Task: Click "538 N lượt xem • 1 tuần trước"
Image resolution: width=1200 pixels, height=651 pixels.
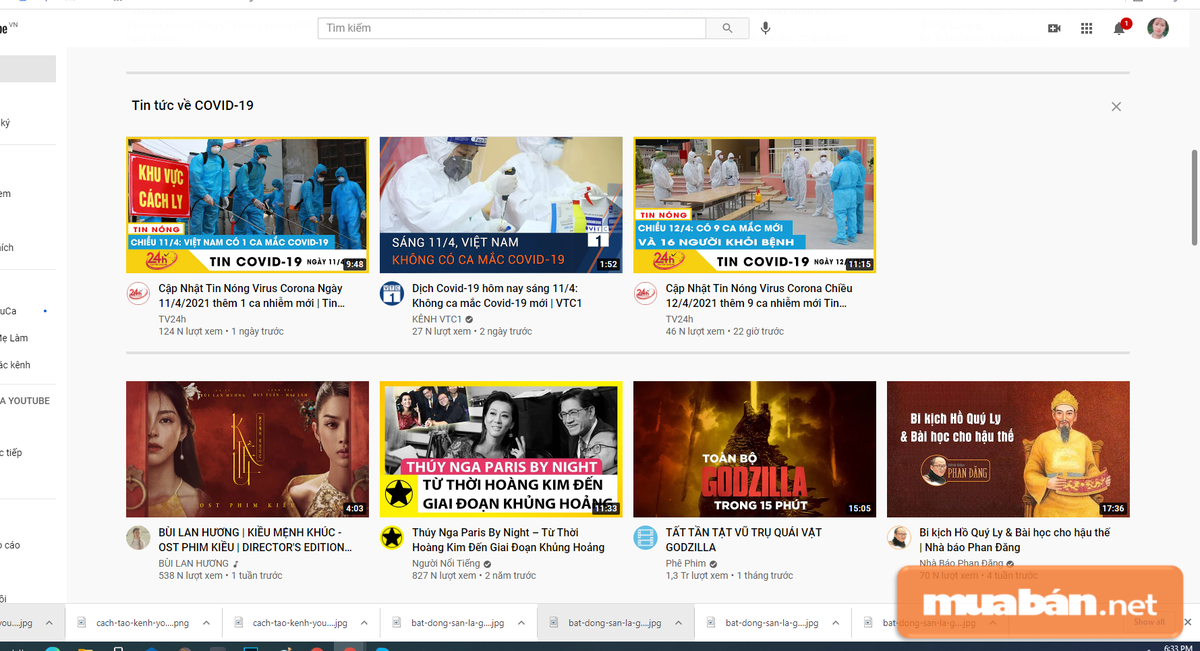Action: (221, 576)
